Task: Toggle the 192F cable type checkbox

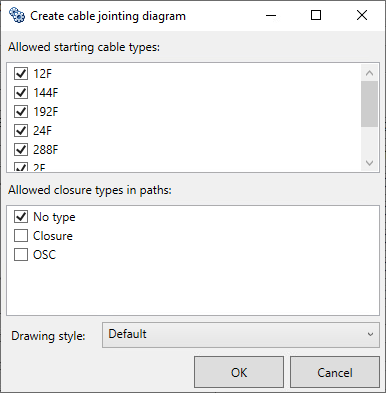Action: [21, 111]
